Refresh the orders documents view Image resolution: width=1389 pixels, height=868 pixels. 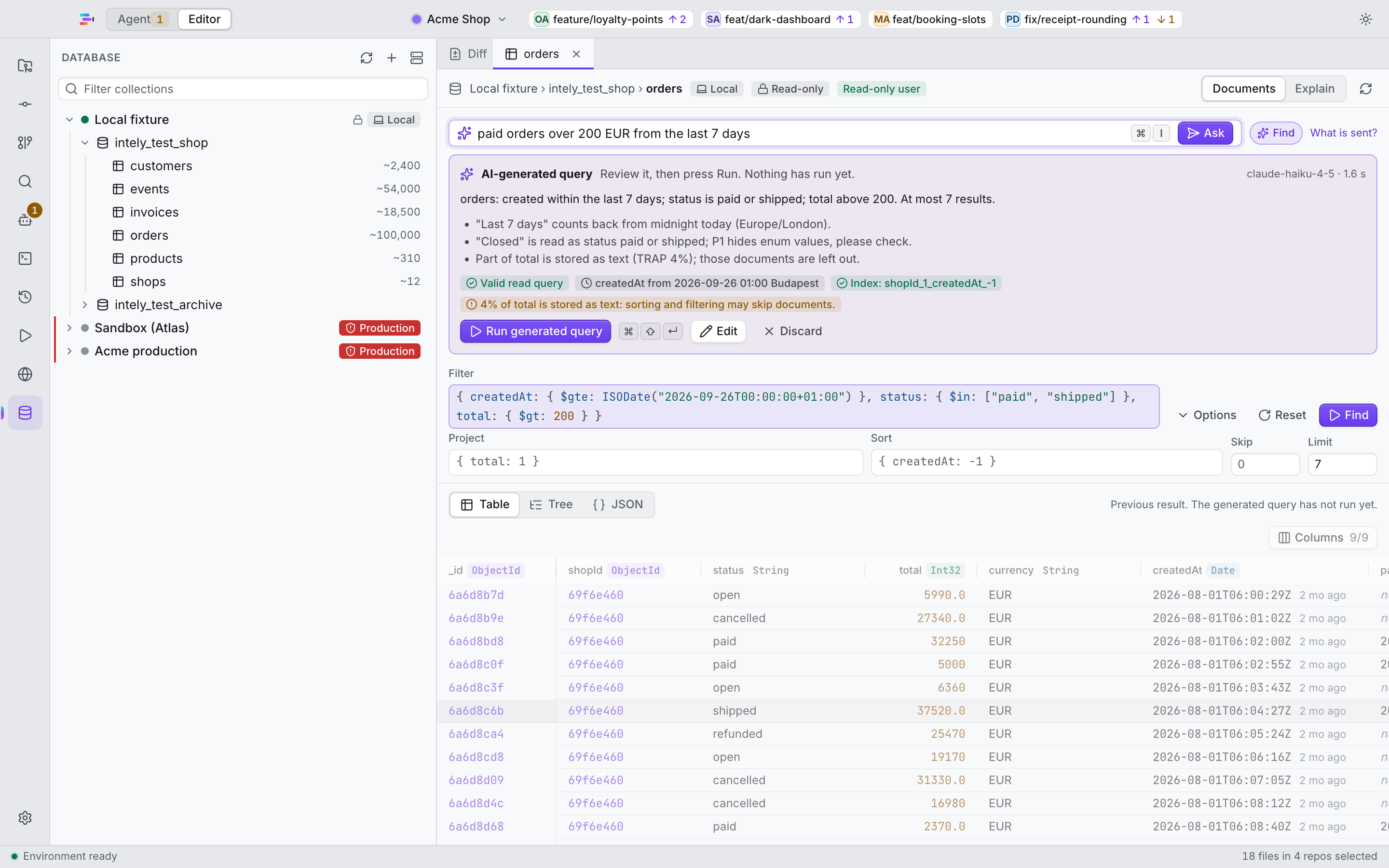coord(1365,89)
